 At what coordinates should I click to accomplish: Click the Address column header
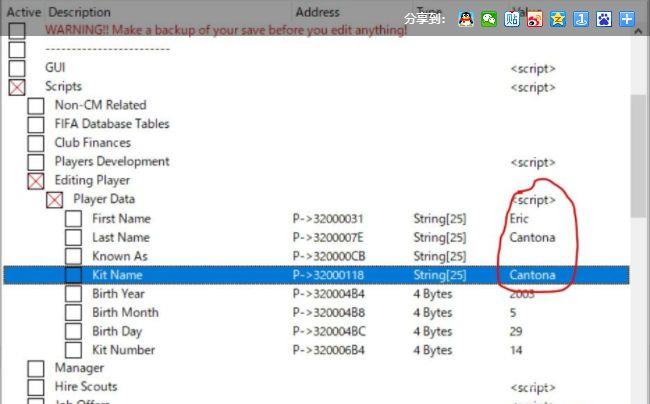pos(317,12)
